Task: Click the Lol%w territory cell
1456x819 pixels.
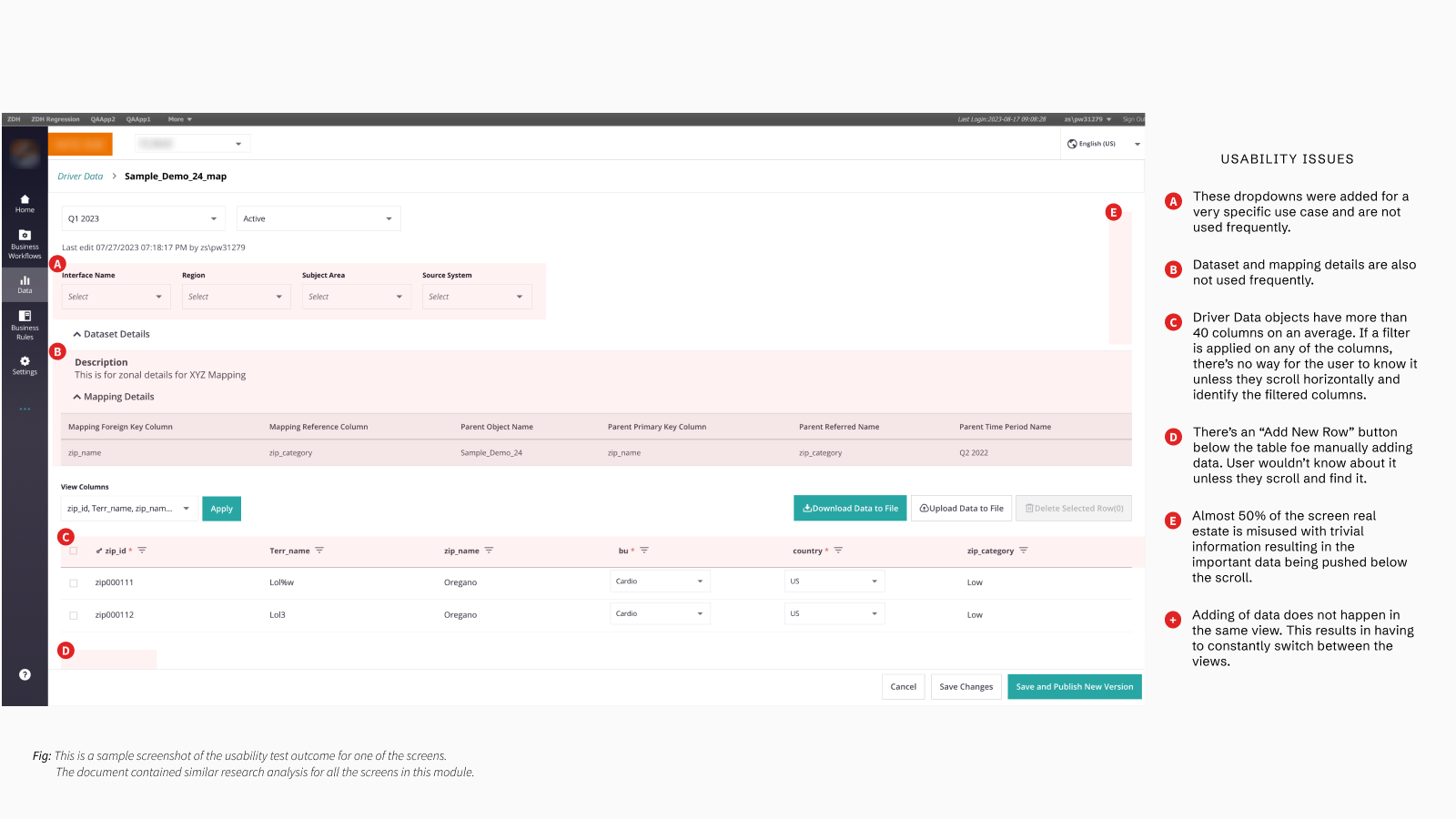Action: 282,582
